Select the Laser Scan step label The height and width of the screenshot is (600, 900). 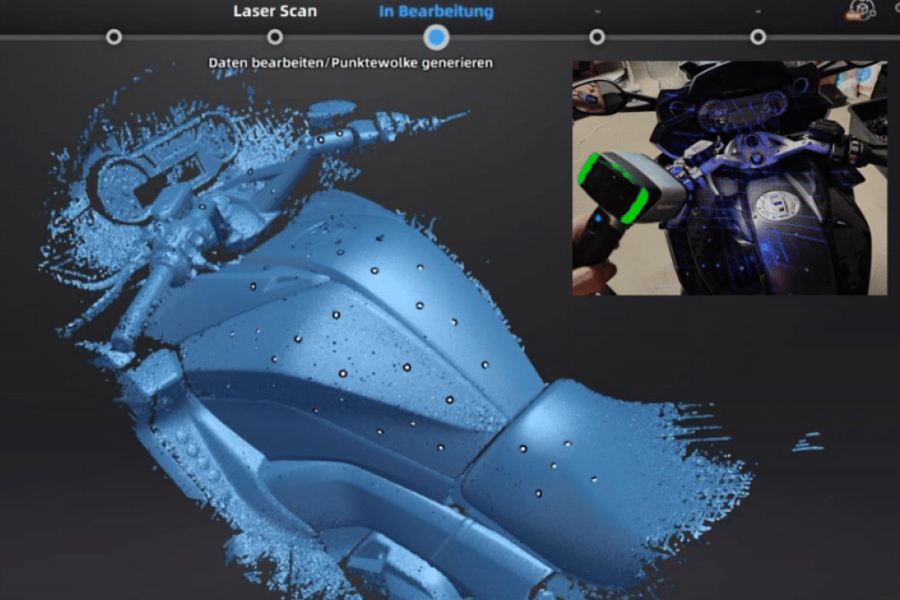coord(275,11)
